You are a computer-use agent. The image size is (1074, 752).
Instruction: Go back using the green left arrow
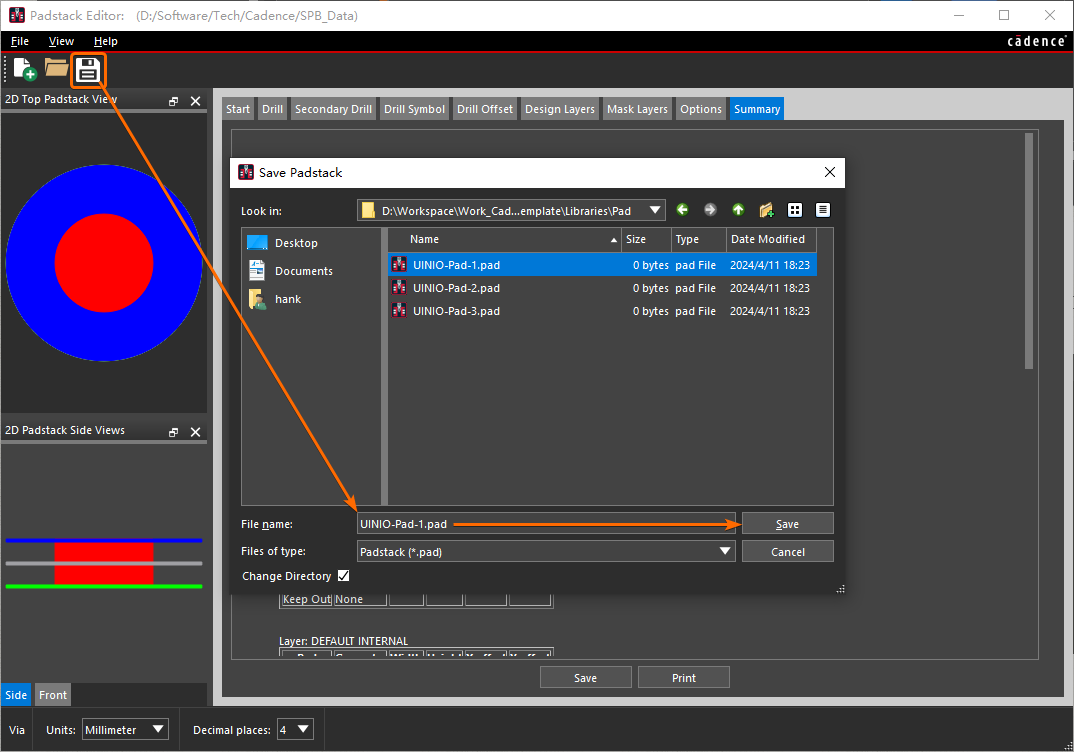683,210
